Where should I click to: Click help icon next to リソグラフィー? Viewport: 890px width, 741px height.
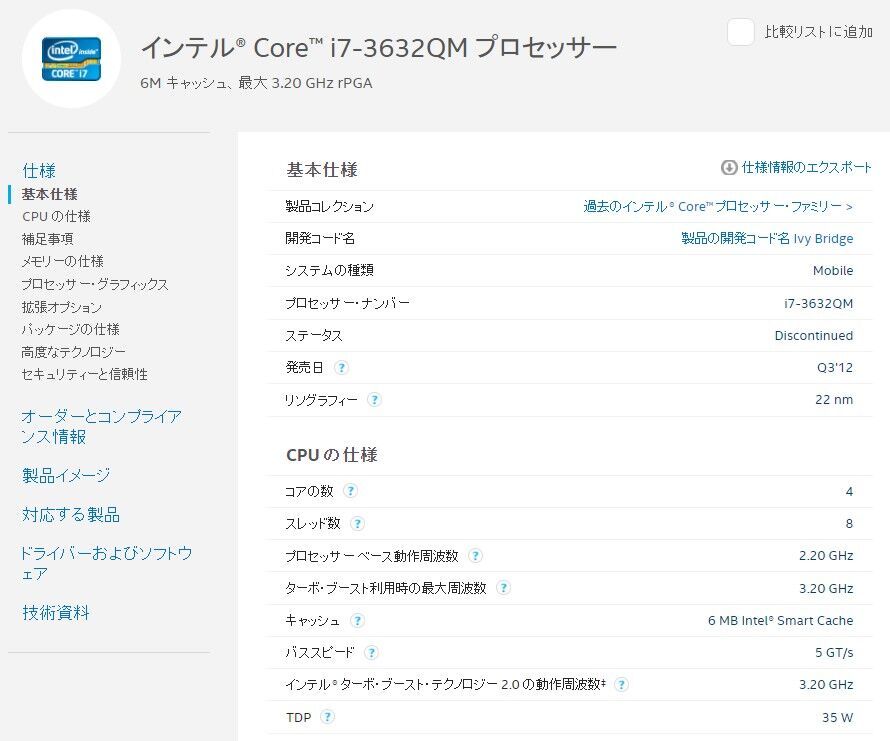tap(374, 400)
